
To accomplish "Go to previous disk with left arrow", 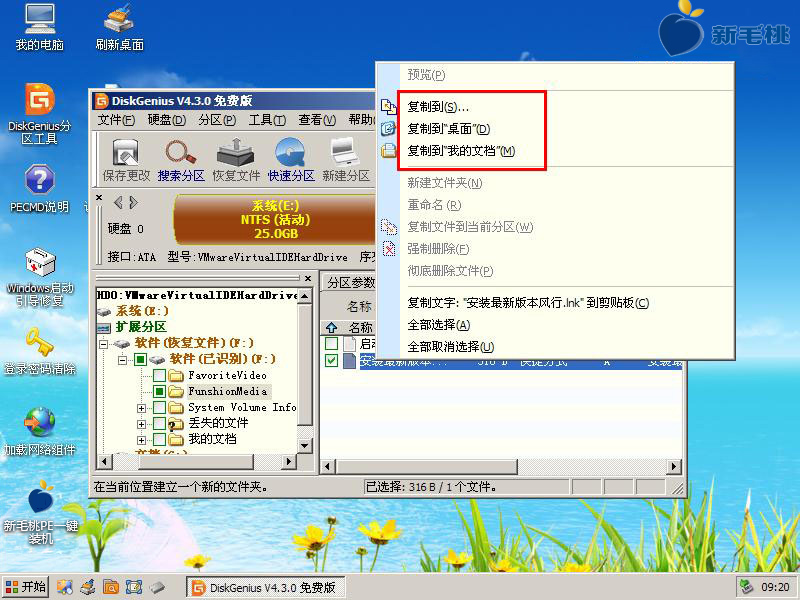I will click(x=118, y=203).
